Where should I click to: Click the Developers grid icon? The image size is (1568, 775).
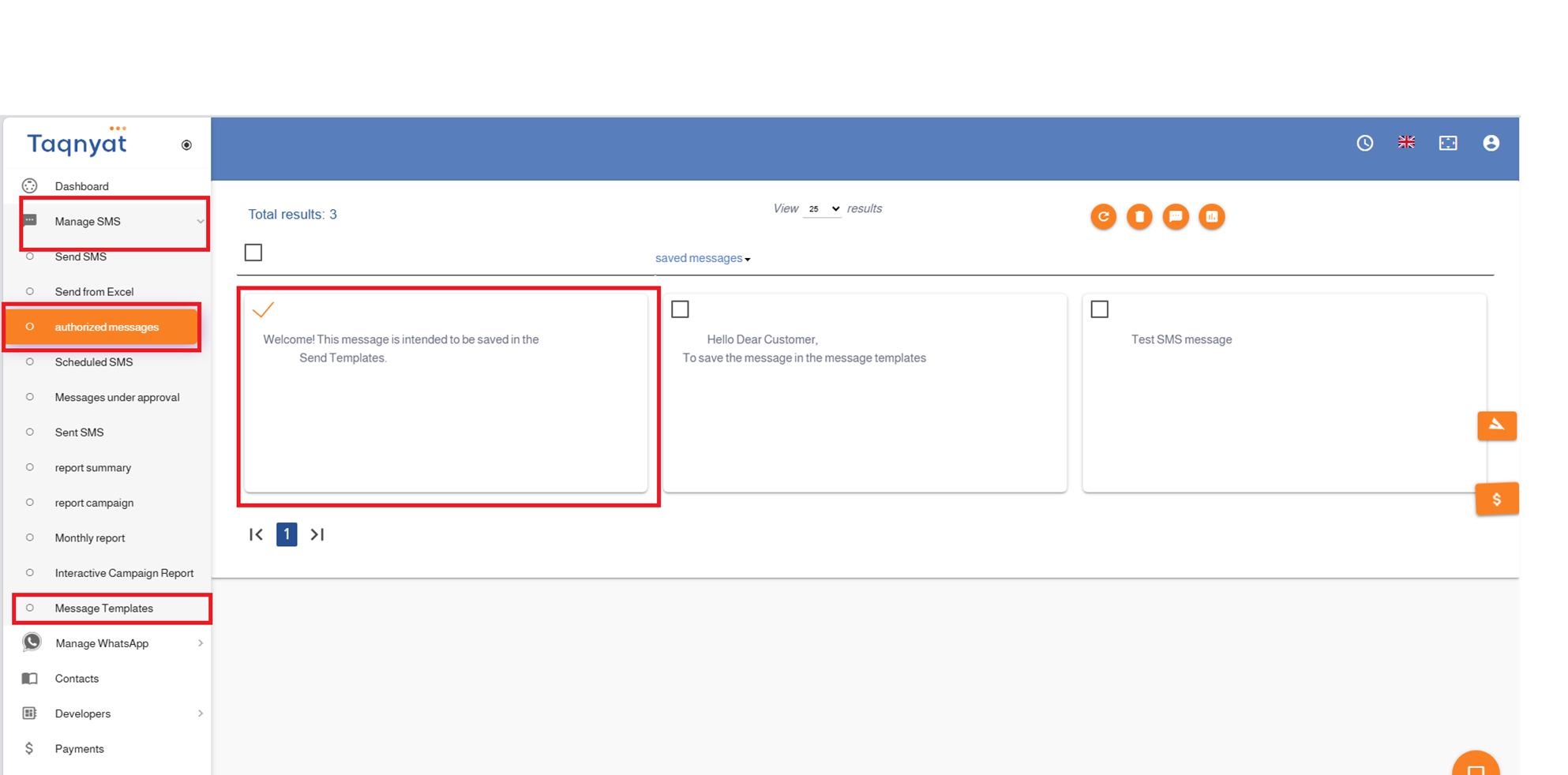point(30,713)
